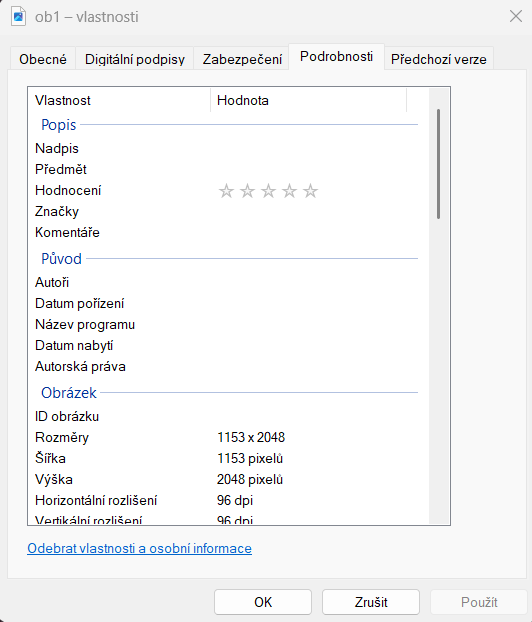Set Hodnocení to two stars
This screenshot has height=622, width=532.
(247, 191)
